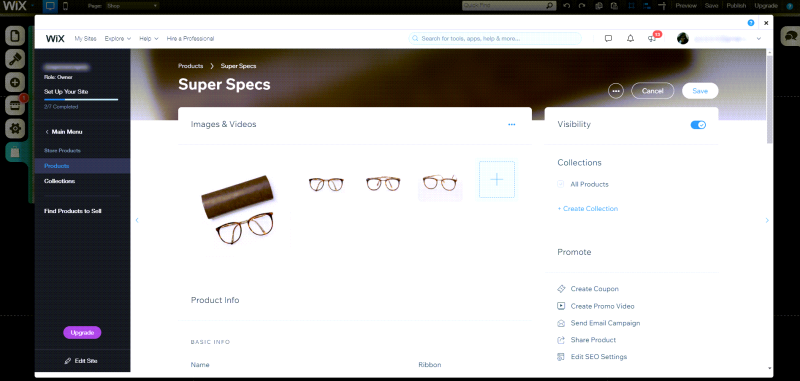Expand the Help menu in dashboard header
800x381 pixels.
149,39
